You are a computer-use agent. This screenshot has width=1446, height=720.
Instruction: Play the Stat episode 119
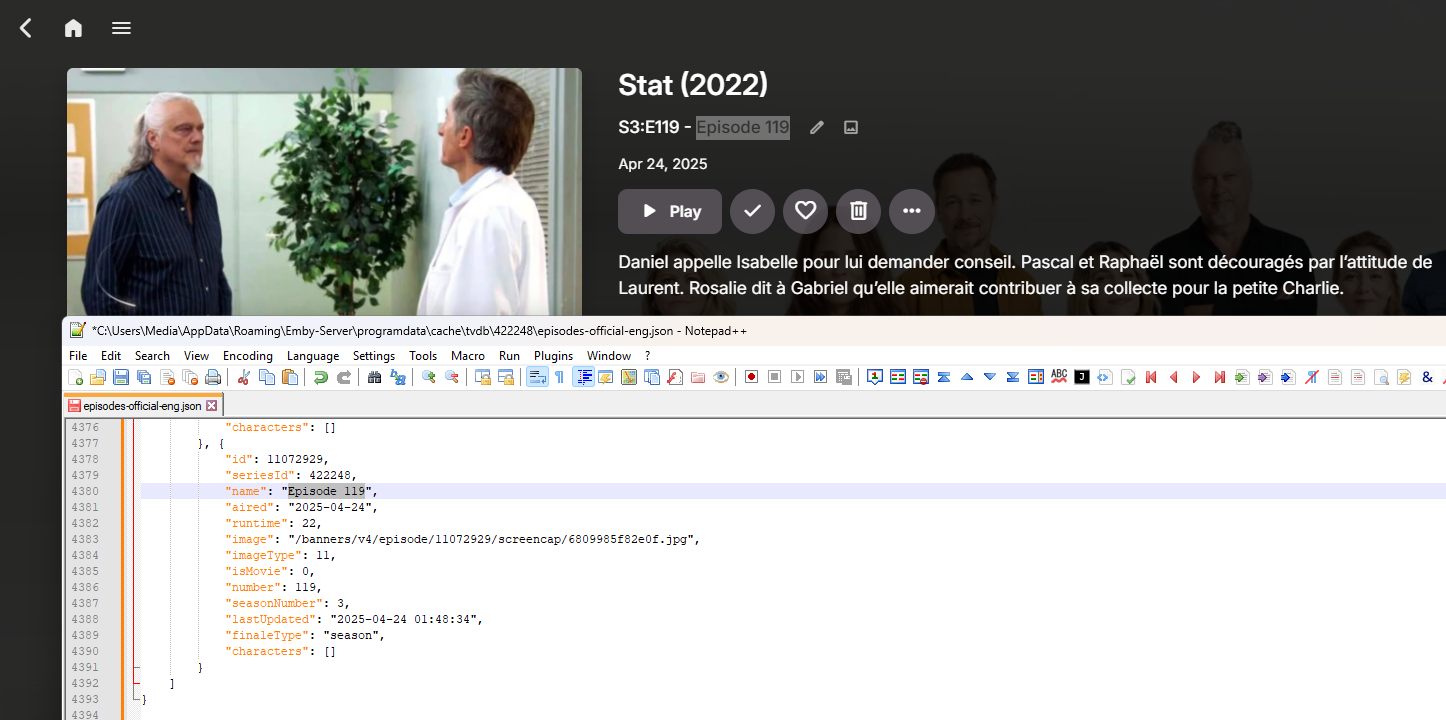(x=670, y=211)
